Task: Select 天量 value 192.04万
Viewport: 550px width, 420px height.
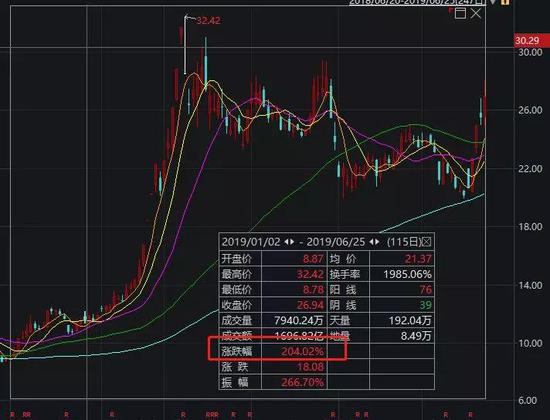Action: click(410, 320)
